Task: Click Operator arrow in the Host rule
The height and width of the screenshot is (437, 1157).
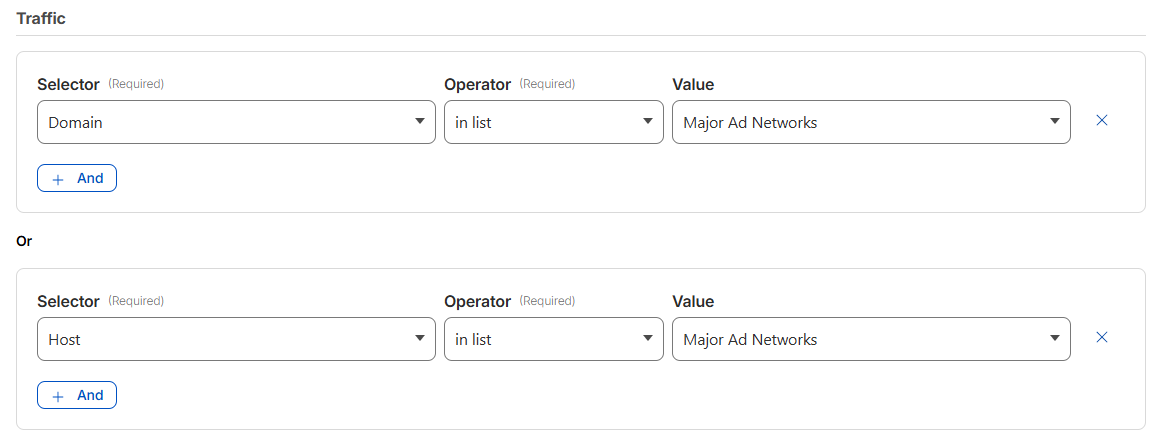Action: coord(647,339)
